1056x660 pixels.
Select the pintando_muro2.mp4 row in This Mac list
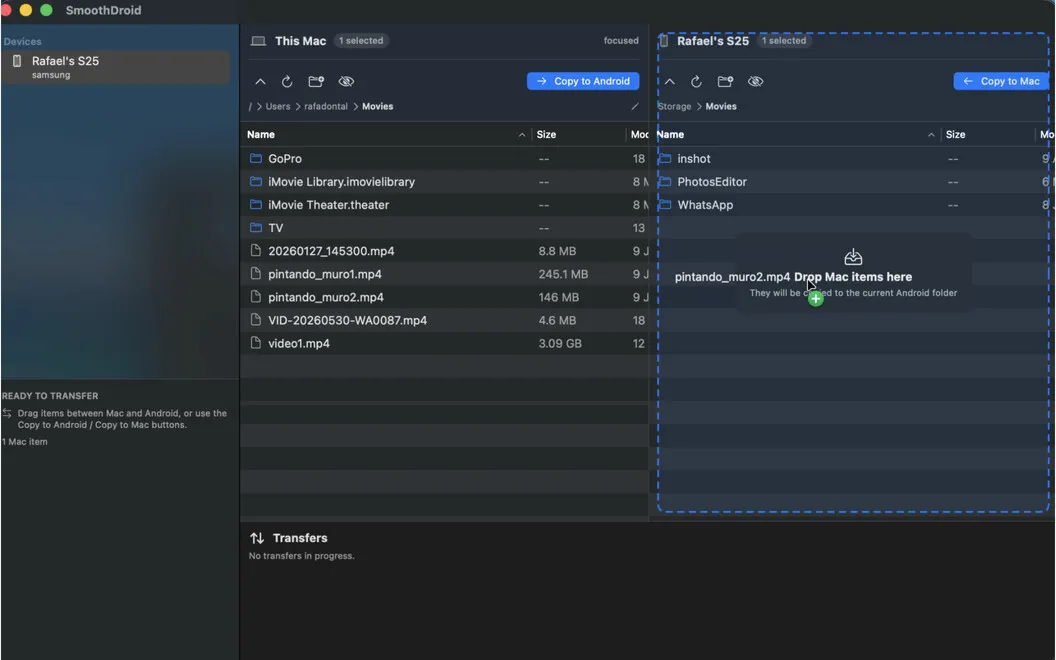coord(444,297)
